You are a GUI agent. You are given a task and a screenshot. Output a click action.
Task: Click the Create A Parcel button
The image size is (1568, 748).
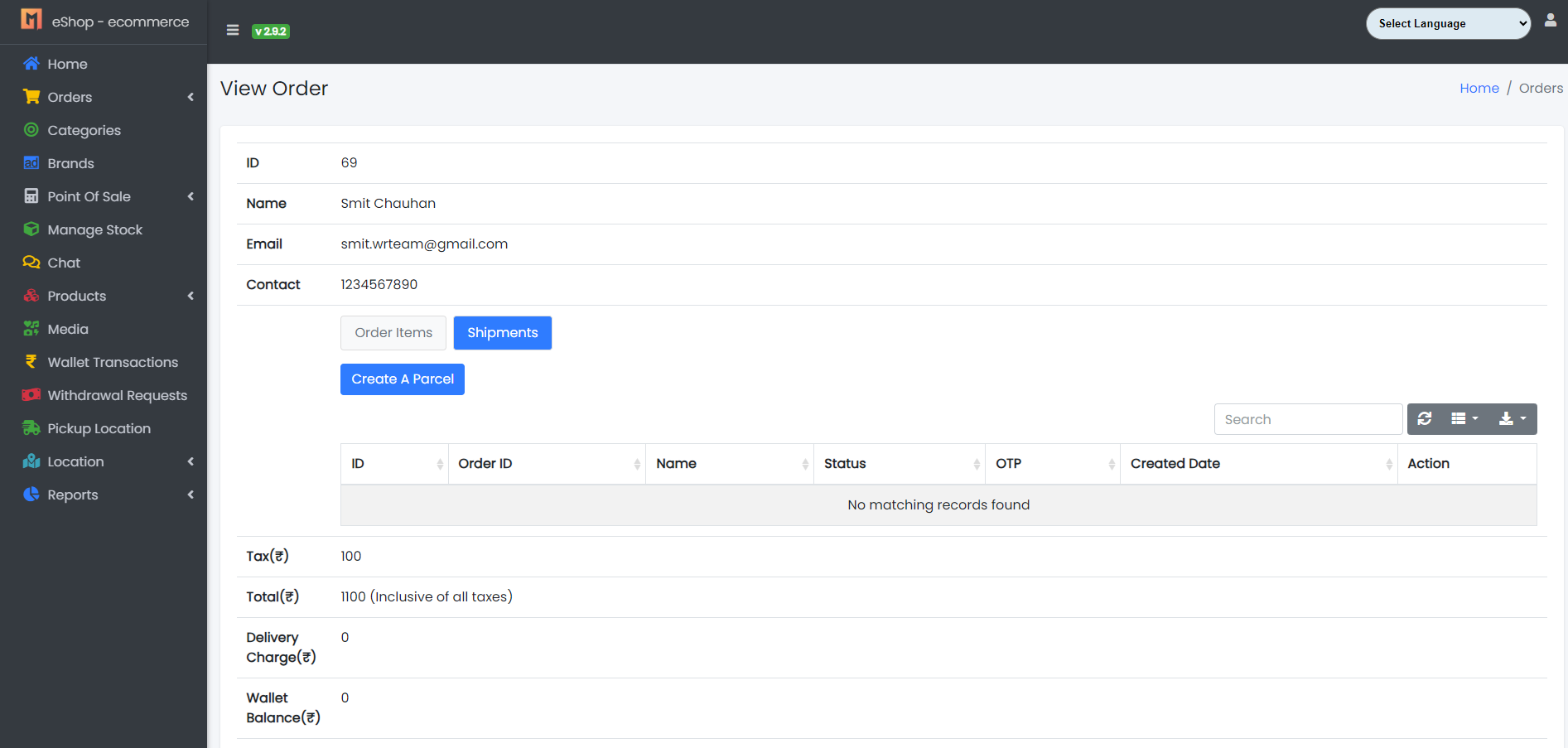pos(403,379)
